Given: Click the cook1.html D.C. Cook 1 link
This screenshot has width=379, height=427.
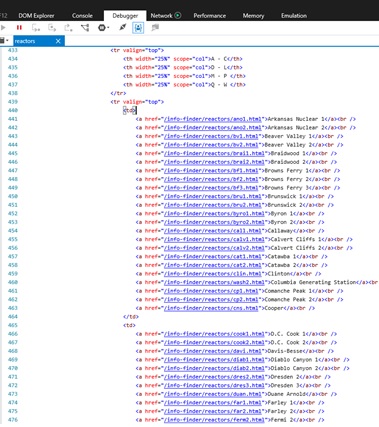Looking at the screenshot, I should (214, 334).
